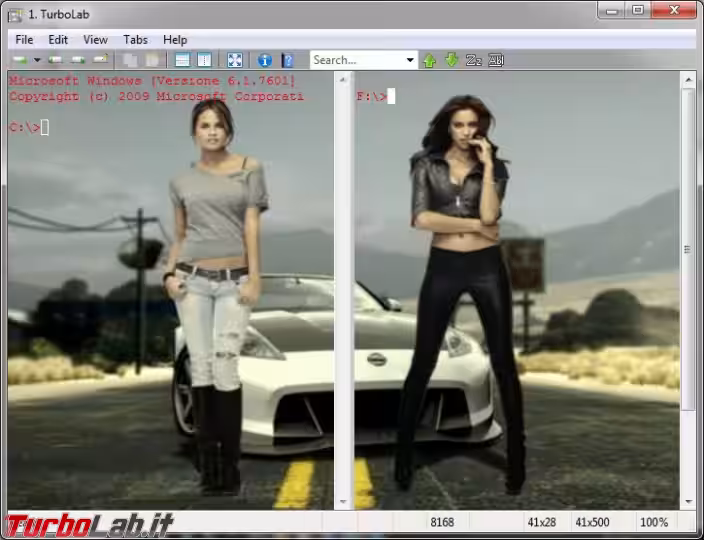This screenshot has width=704, height=540.
Task: Click the green down arrow search icon
Action: coord(451,60)
